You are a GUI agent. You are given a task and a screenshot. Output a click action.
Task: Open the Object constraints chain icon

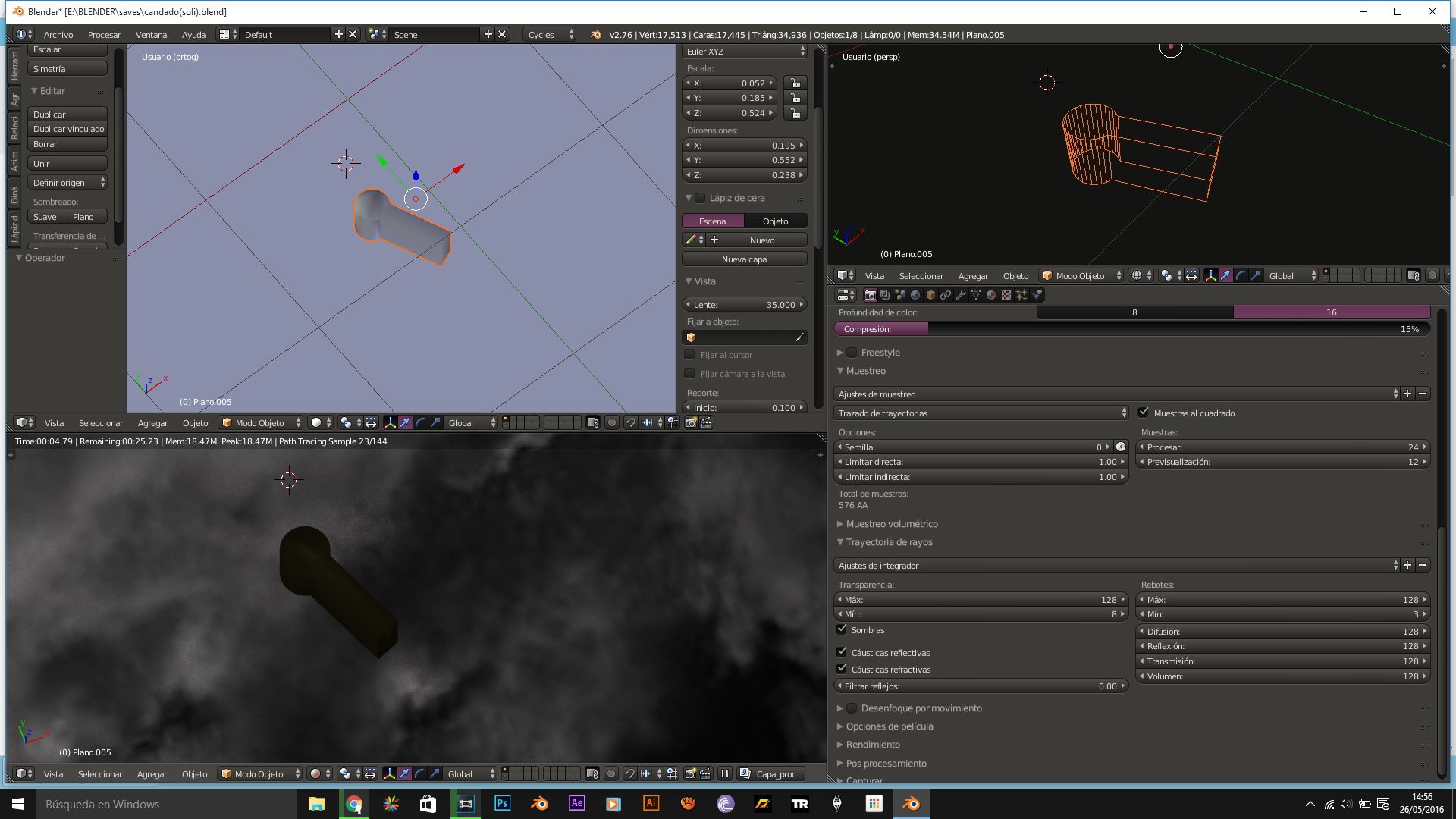946,295
